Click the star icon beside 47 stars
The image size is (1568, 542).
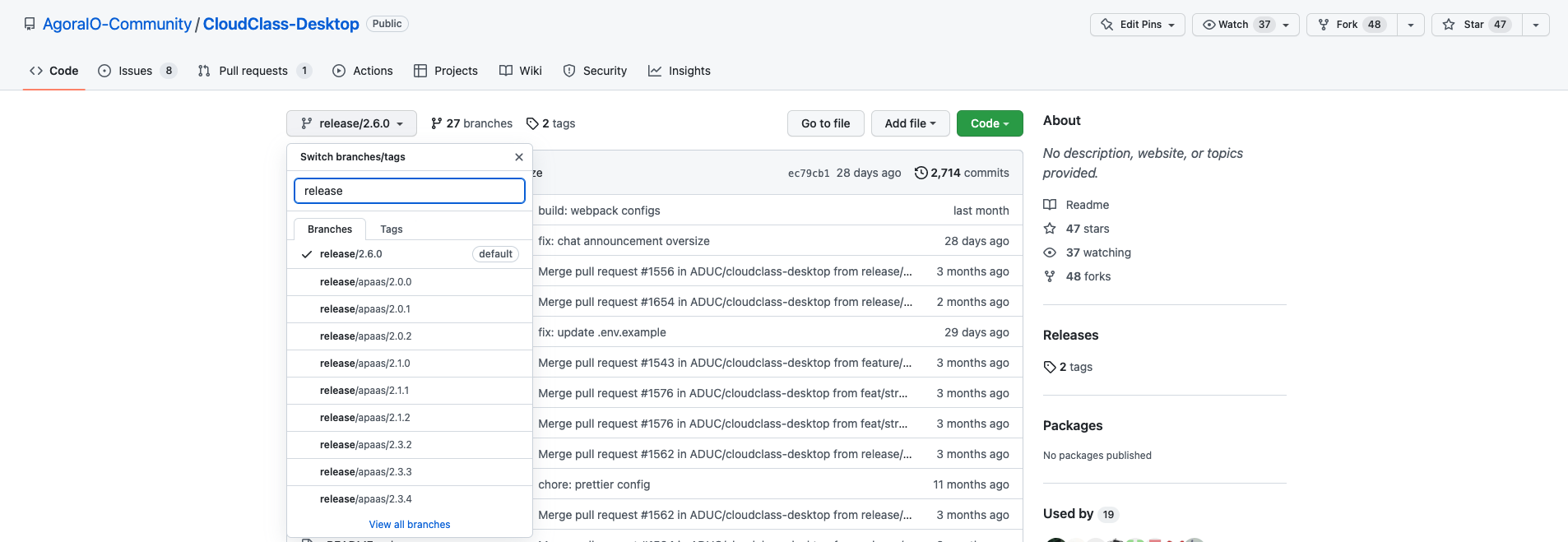pyautogui.click(x=1050, y=229)
